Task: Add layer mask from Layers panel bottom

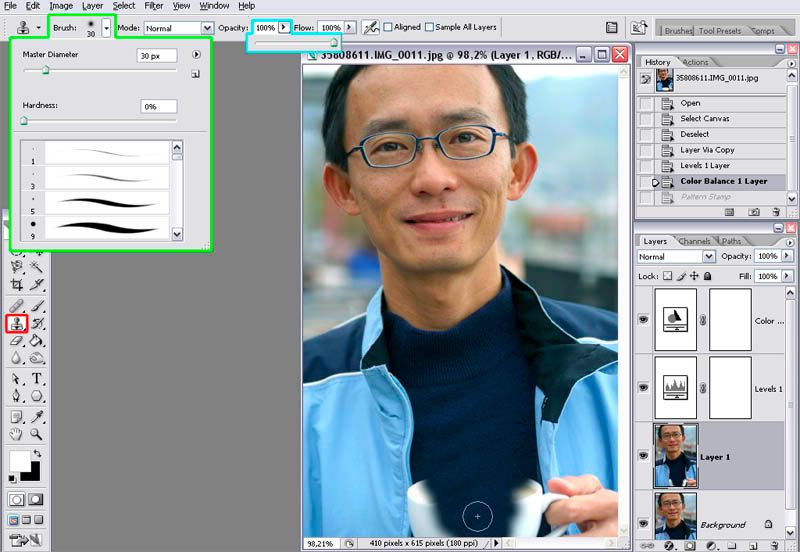Action: (x=690, y=546)
